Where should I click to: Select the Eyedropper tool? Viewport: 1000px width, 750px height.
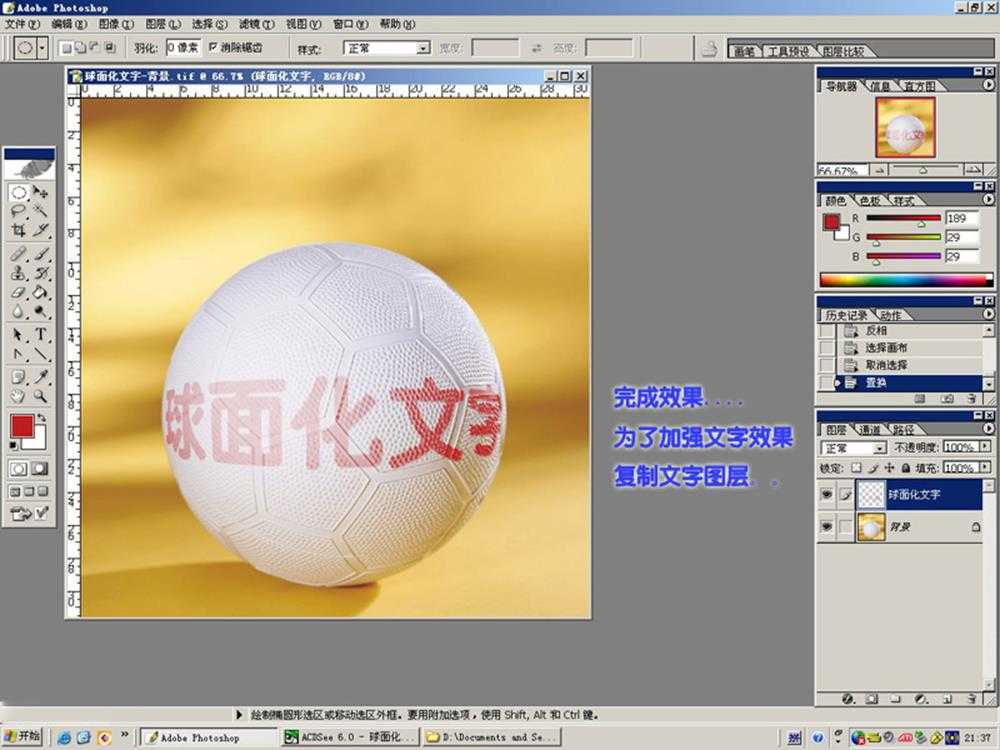pos(40,376)
